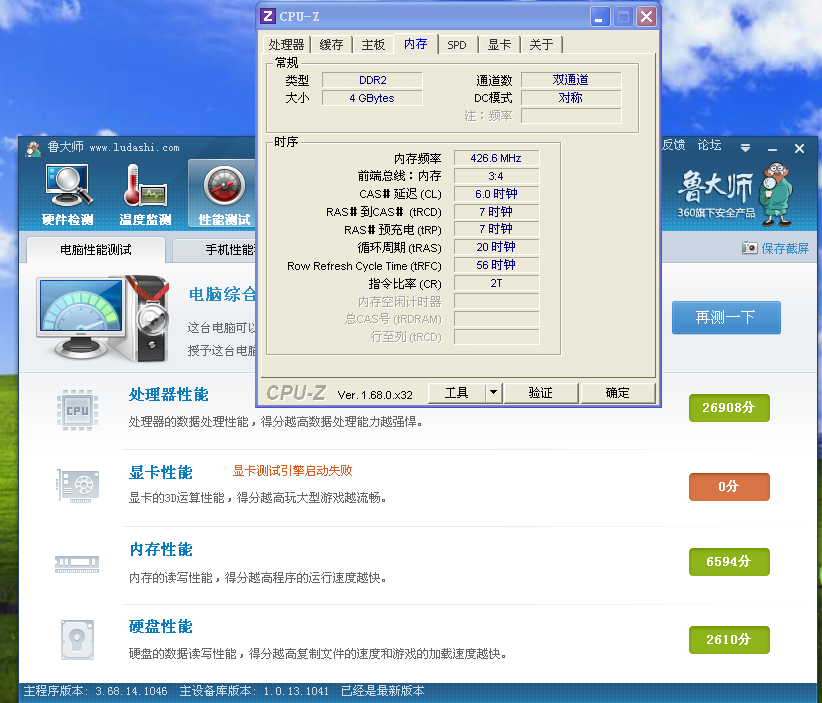
Task: Click the 3:4 FSB:DRAM ratio value
Action: [496, 176]
